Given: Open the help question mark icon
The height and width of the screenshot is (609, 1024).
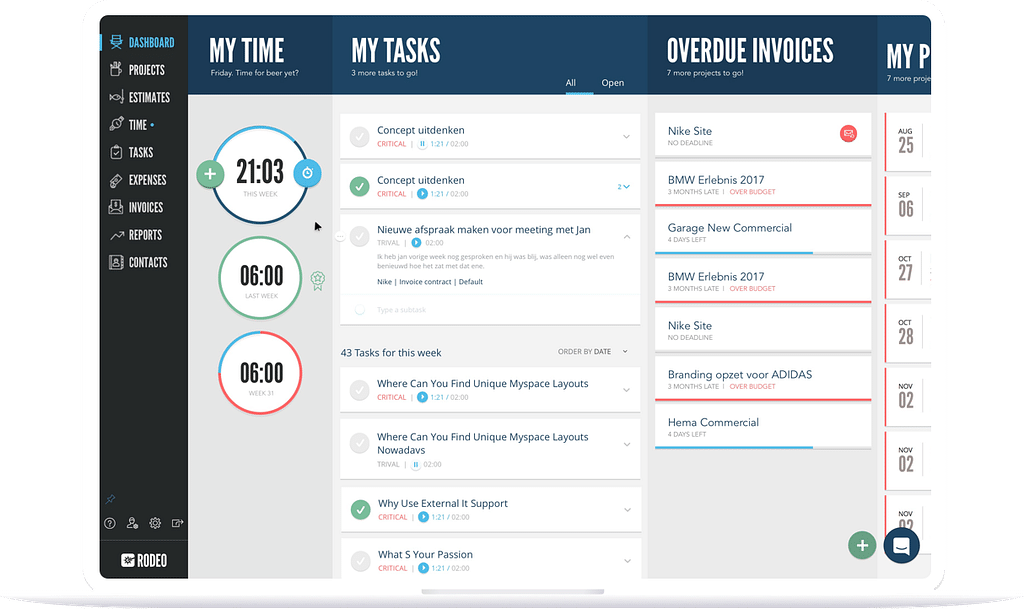Looking at the screenshot, I should (110, 523).
